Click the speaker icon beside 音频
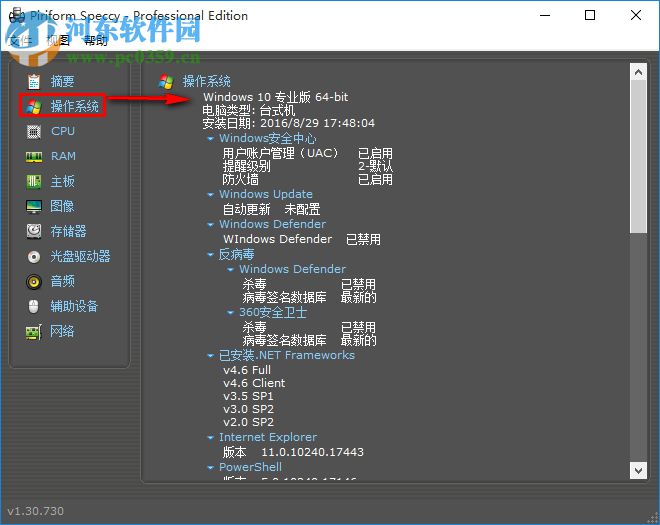This screenshot has height=525, width=660. tap(34, 281)
